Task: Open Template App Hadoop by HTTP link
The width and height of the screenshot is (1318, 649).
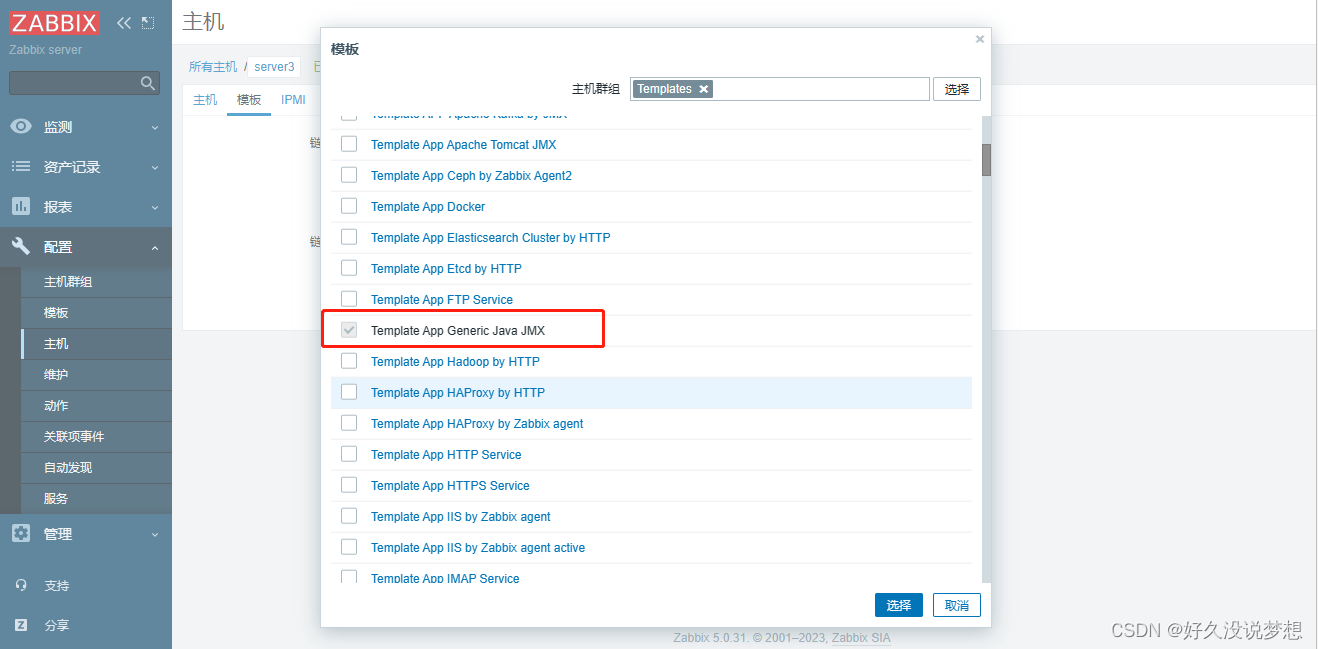Action: coord(455,362)
